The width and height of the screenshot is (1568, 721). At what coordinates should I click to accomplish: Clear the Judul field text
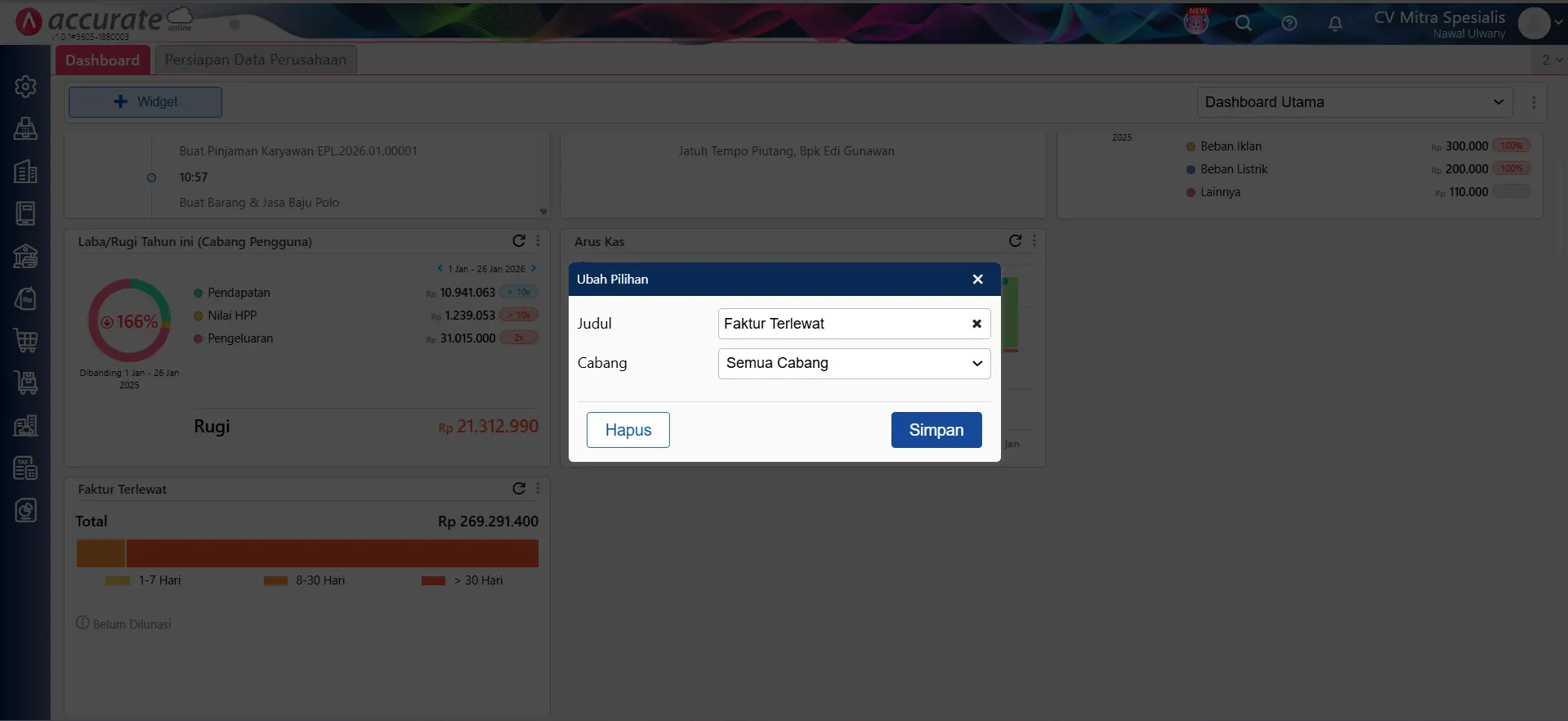(x=976, y=324)
